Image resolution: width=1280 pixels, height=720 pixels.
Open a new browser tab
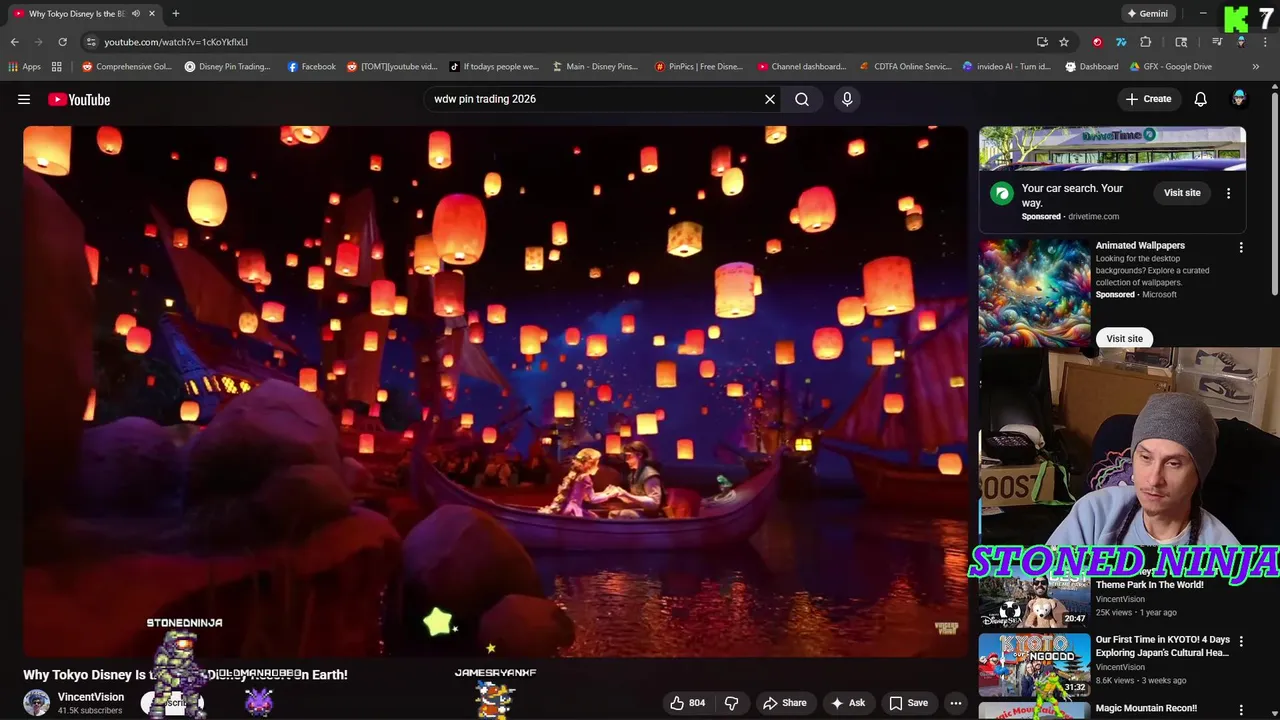[176, 14]
